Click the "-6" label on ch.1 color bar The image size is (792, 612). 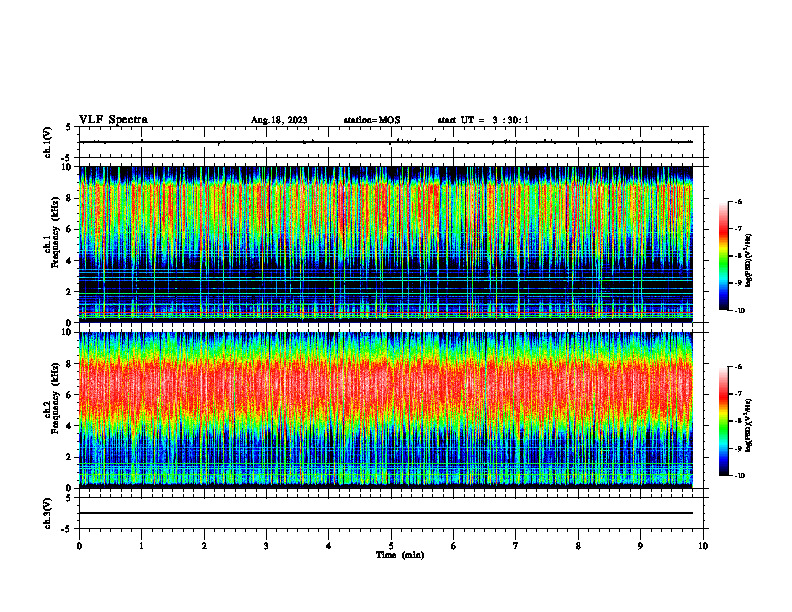tap(738, 202)
